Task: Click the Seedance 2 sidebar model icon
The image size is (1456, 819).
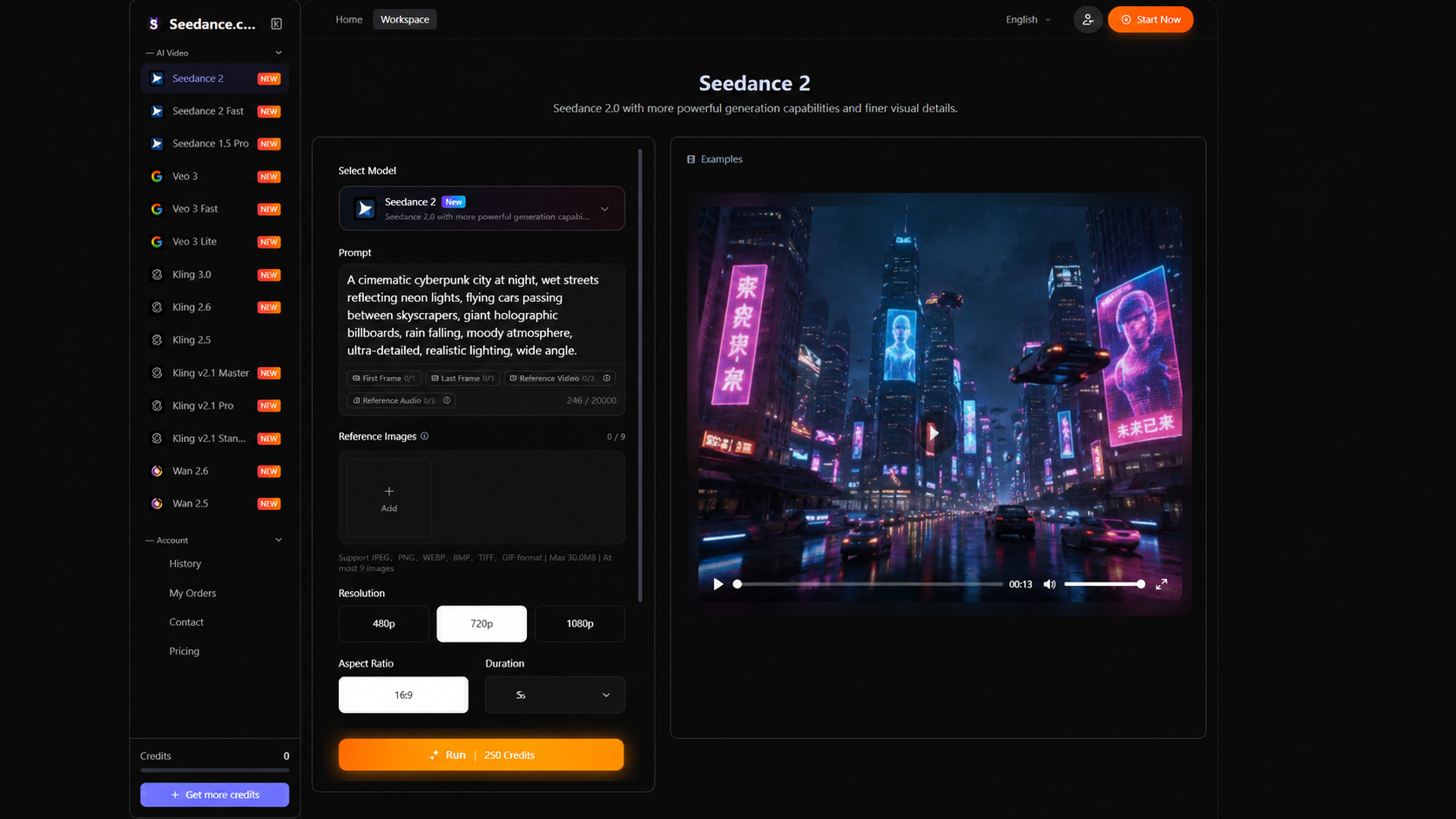Action: pyautogui.click(x=157, y=78)
